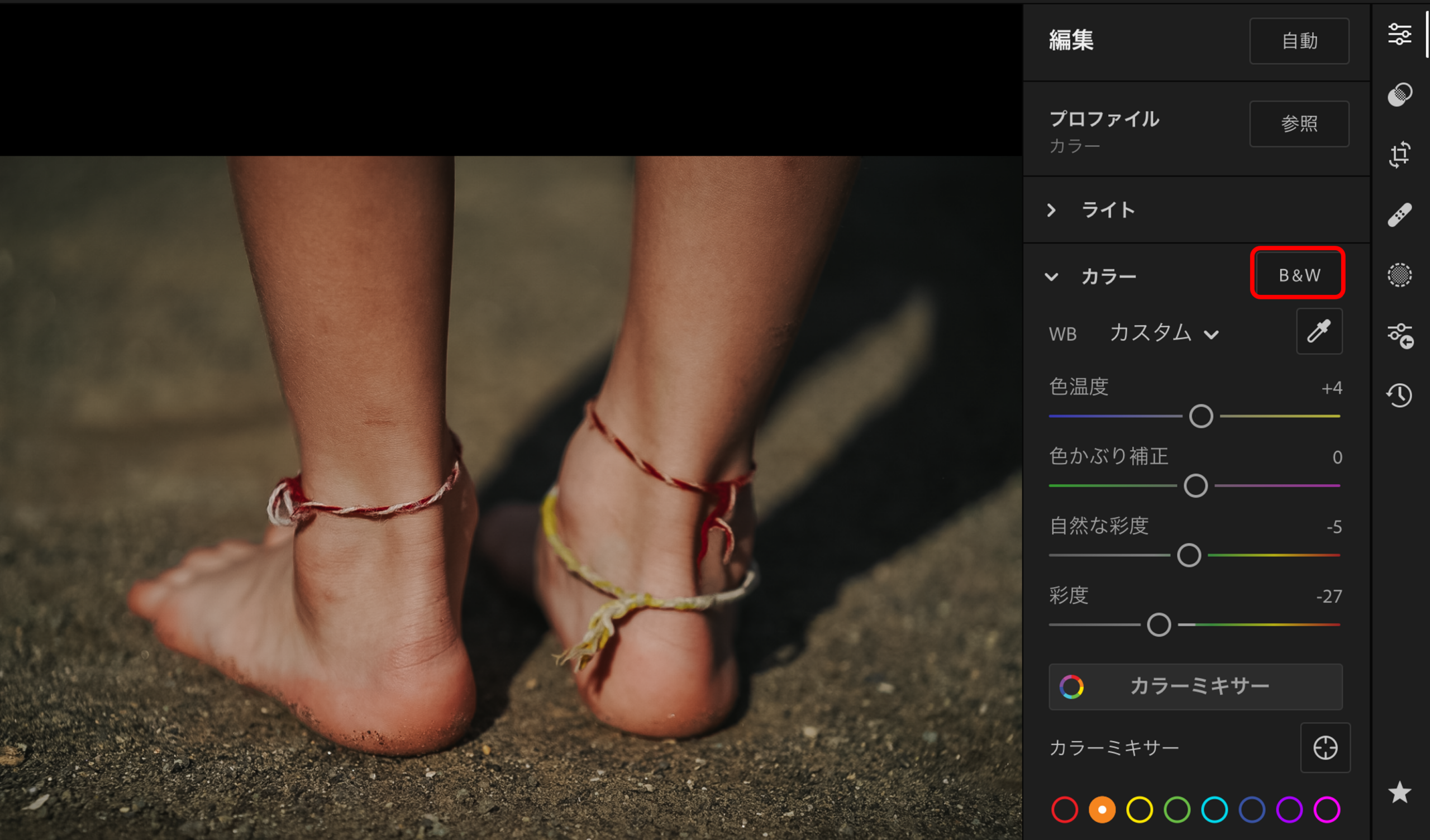The height and width of the screenshot is (840, 1430).
Task: Activate the Color Mixer target adjustment tool
Action: pyautogui.click(x=1325, y=748)
